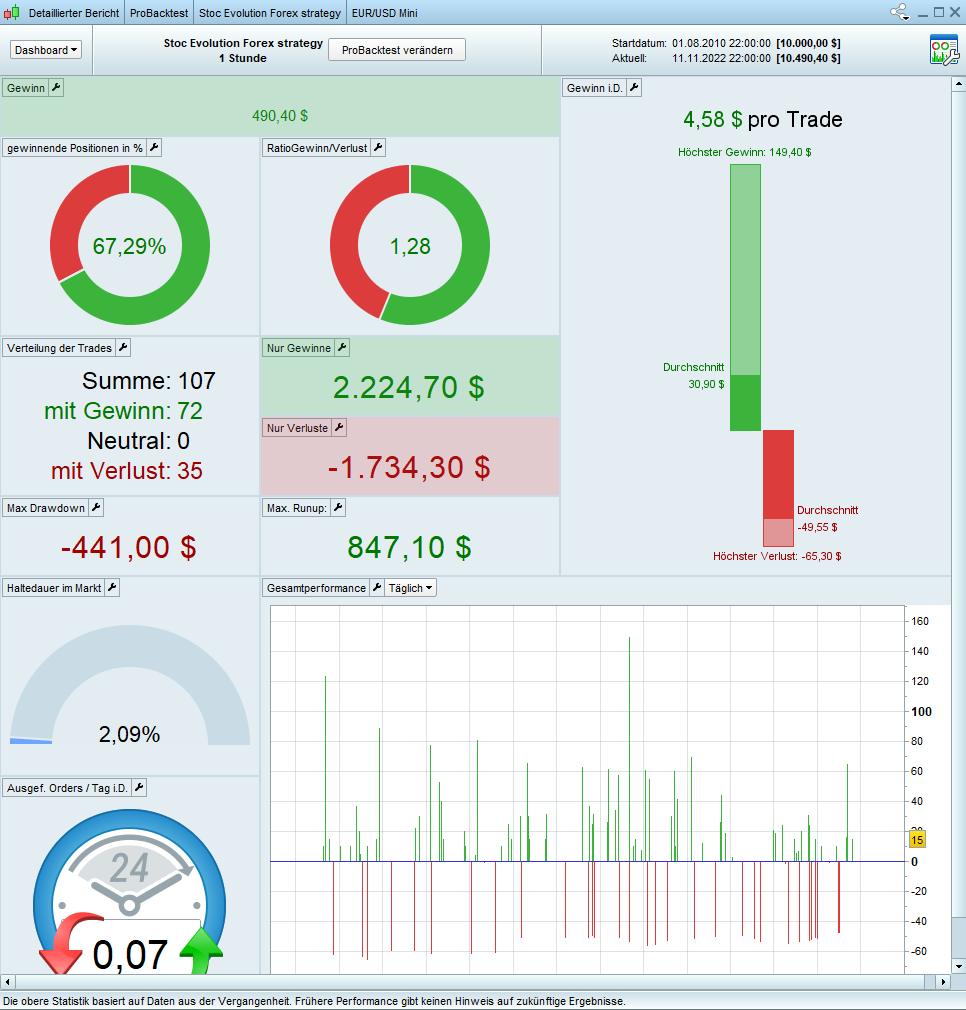This screenshot has height=1010, width=966.
Task: Click the 67,29% winning positions donut chart
Action: point(130,245)
